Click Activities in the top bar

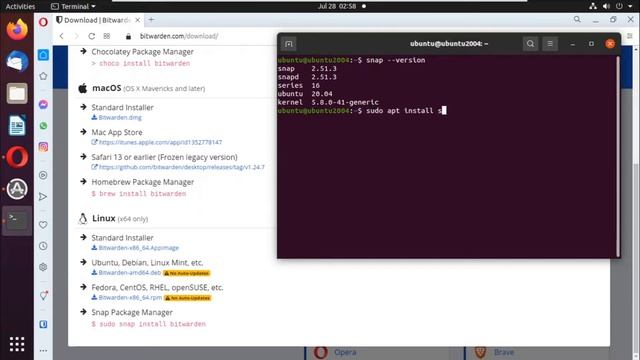[x=20, y=6]
